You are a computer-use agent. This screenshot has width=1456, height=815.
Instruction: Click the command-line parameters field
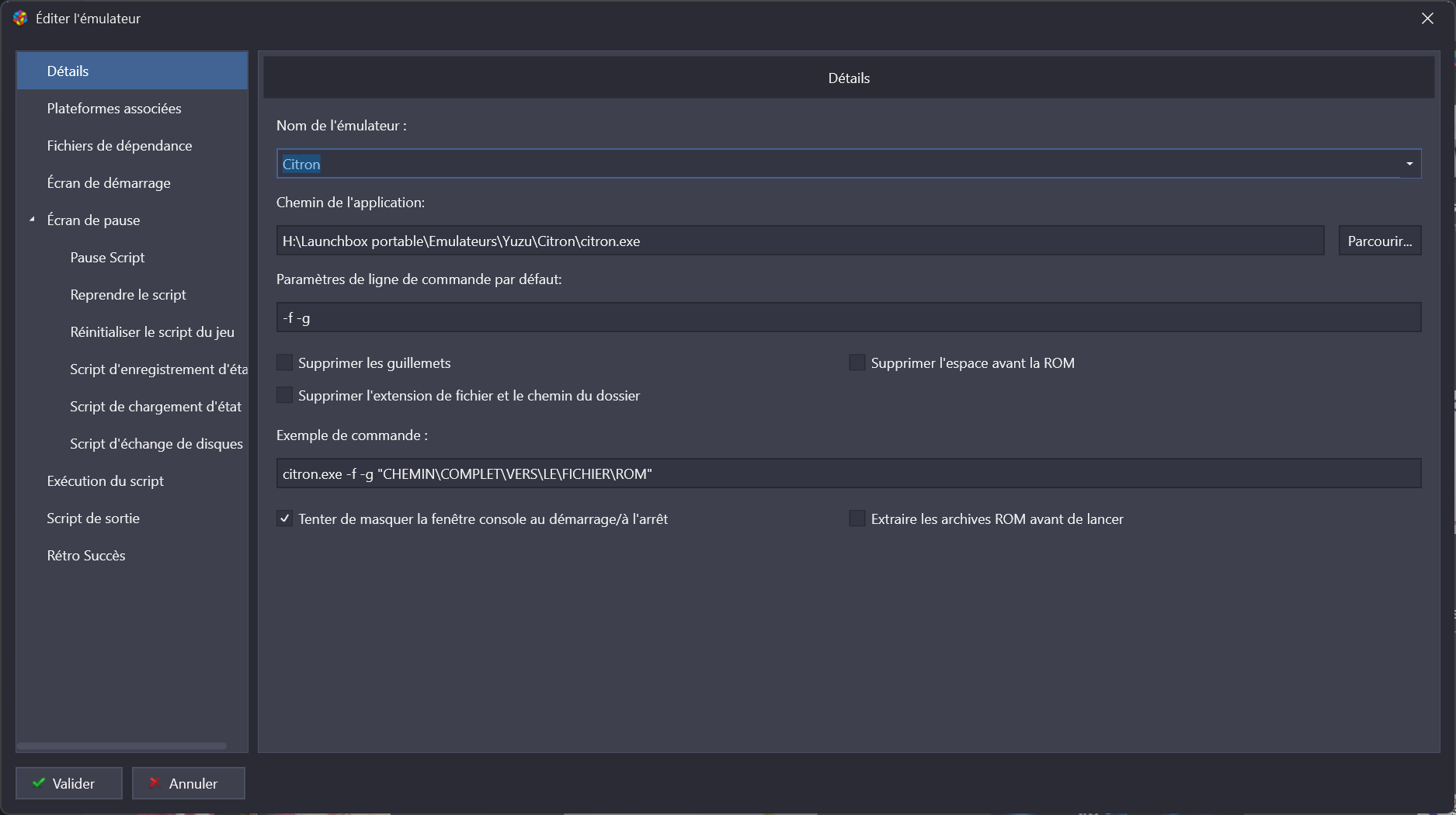(848, 317)
